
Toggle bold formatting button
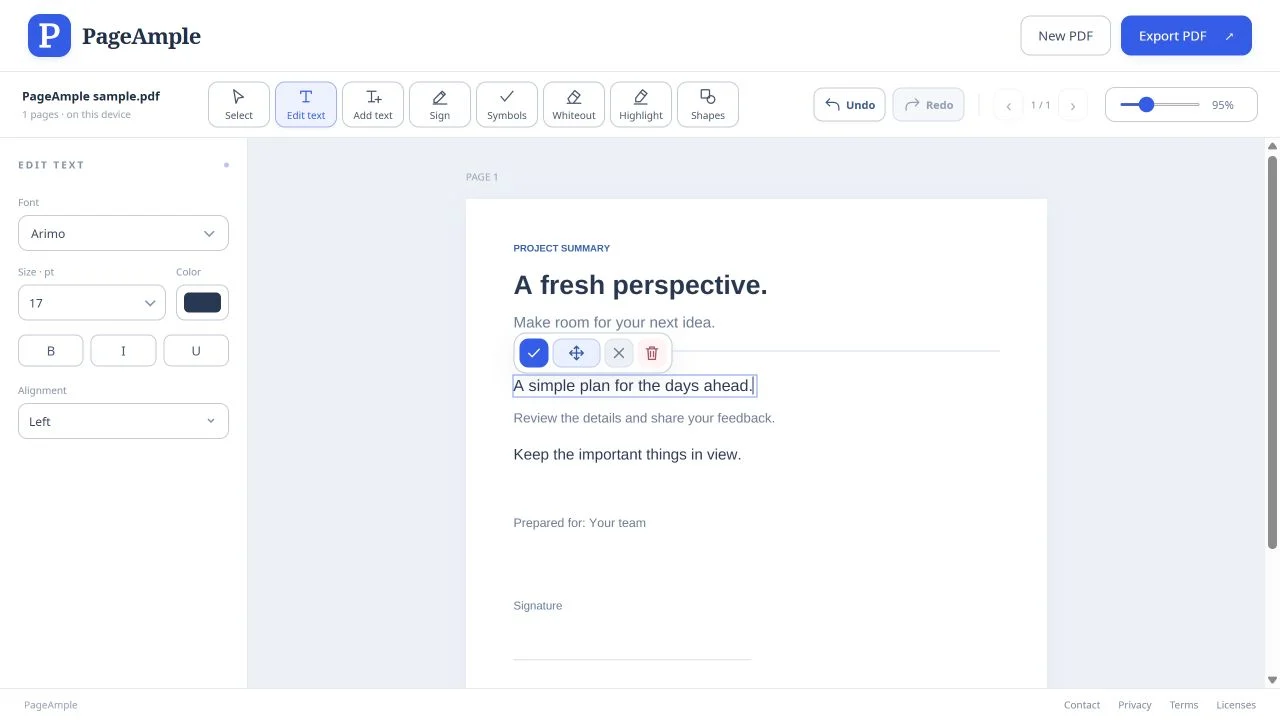(x=51, y=351)
